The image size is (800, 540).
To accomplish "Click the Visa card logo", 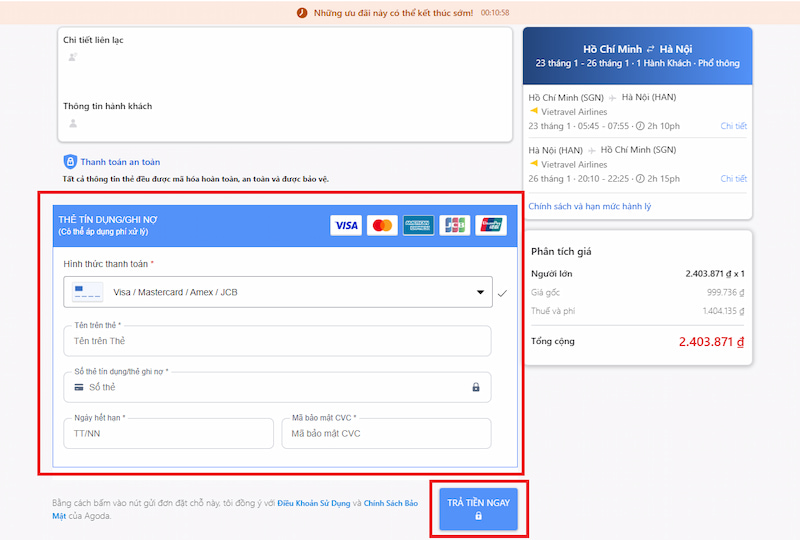I will coord(346,225).
